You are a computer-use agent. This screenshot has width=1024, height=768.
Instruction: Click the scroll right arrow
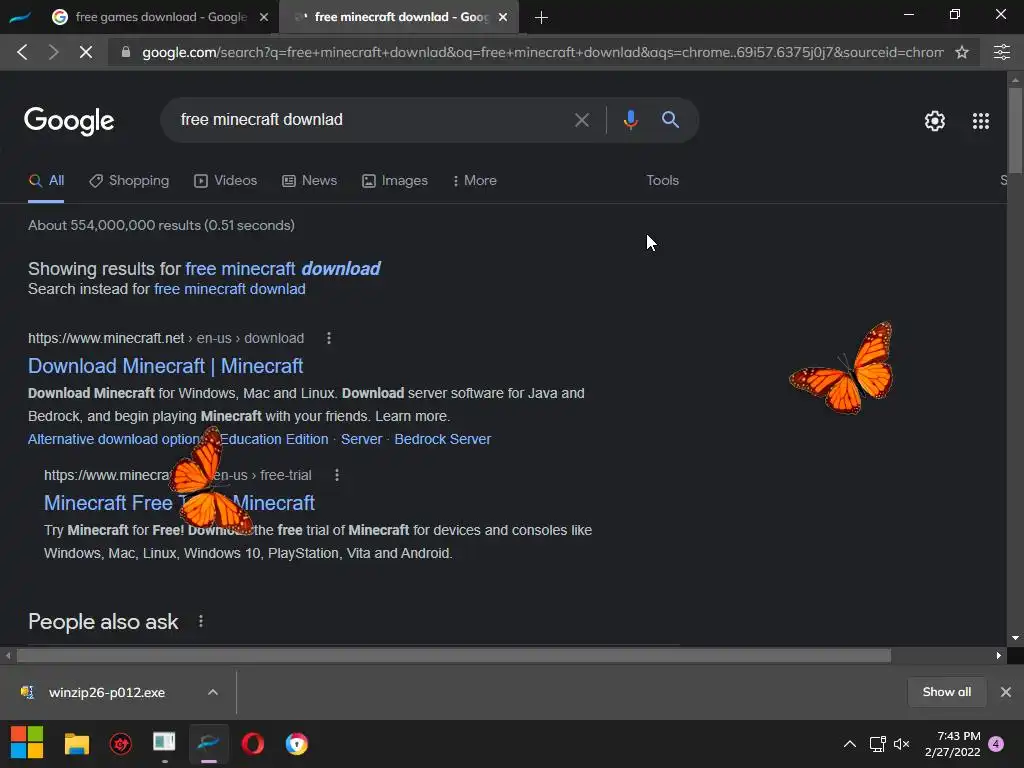click(999, 656)
